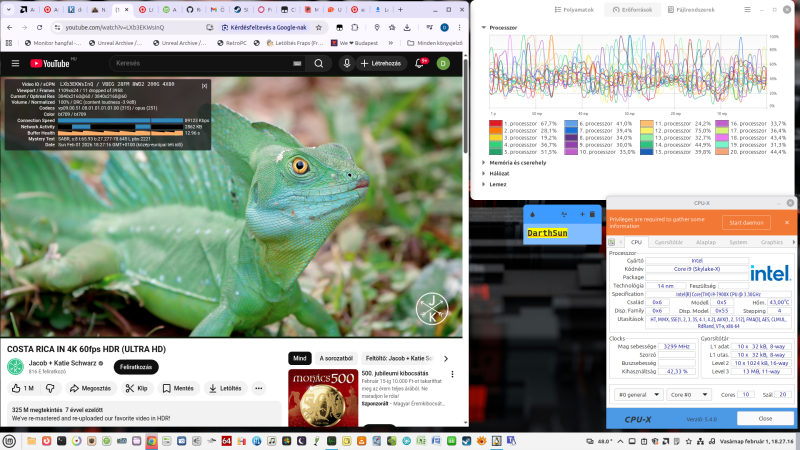This screenshot has width=800, height=450.
Task: Open text formatting icon on sticky note
Action: point(564,214)
